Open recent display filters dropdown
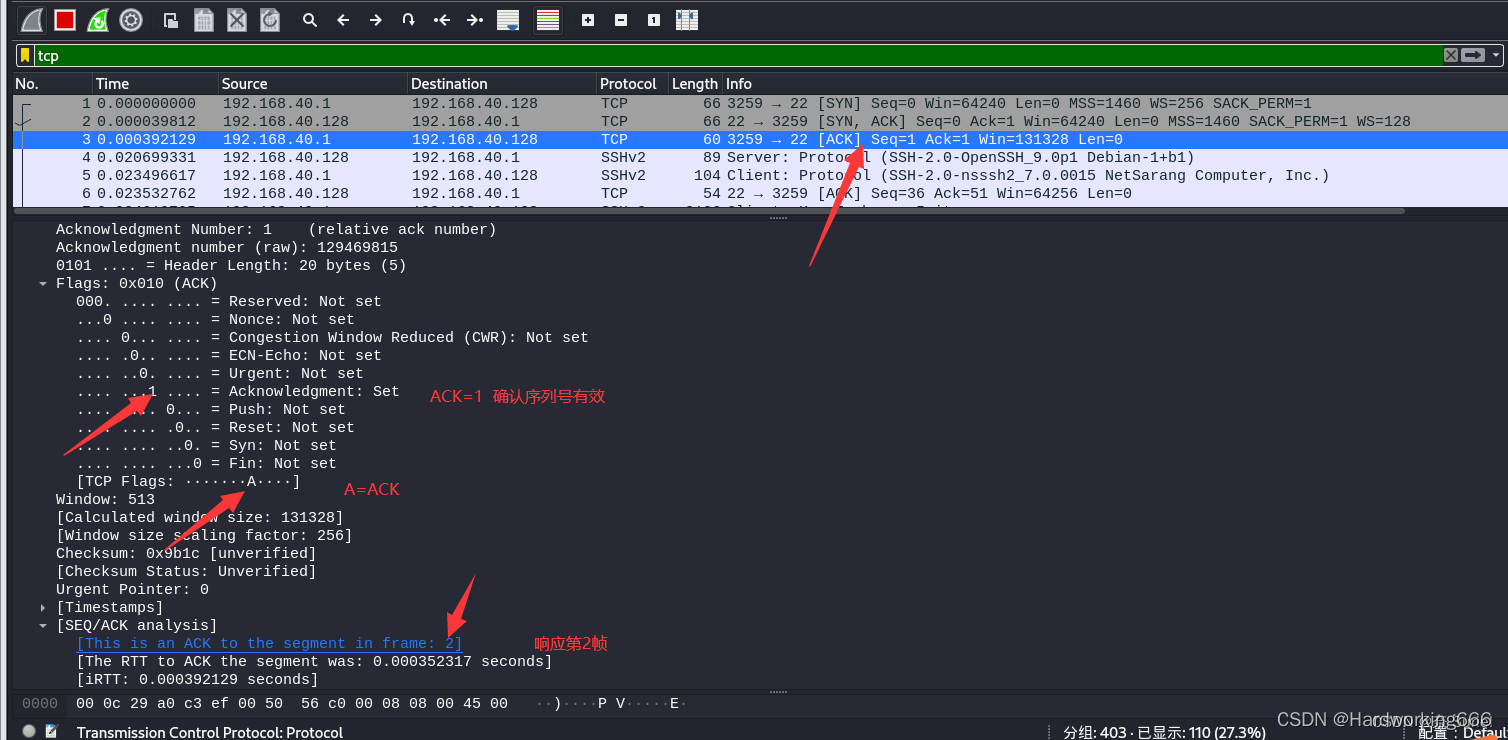This screenshot has height=740, width=1508. pyautogui.click(x=1496, y=55)
